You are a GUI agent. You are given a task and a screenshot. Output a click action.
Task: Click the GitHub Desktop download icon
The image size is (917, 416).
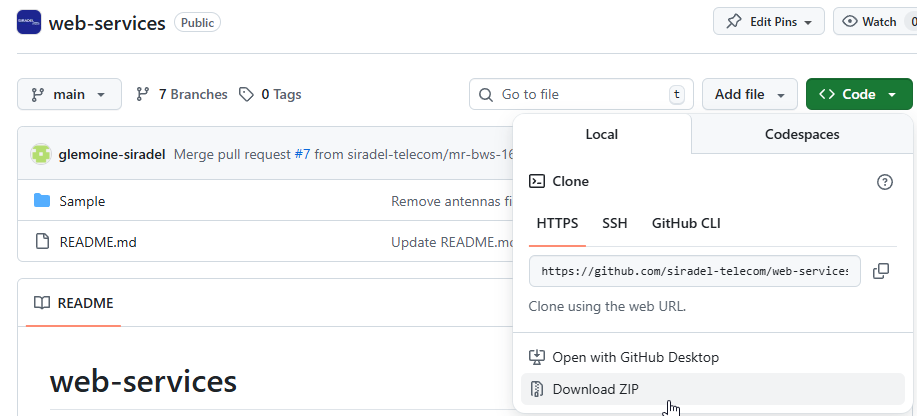[536, 357]
